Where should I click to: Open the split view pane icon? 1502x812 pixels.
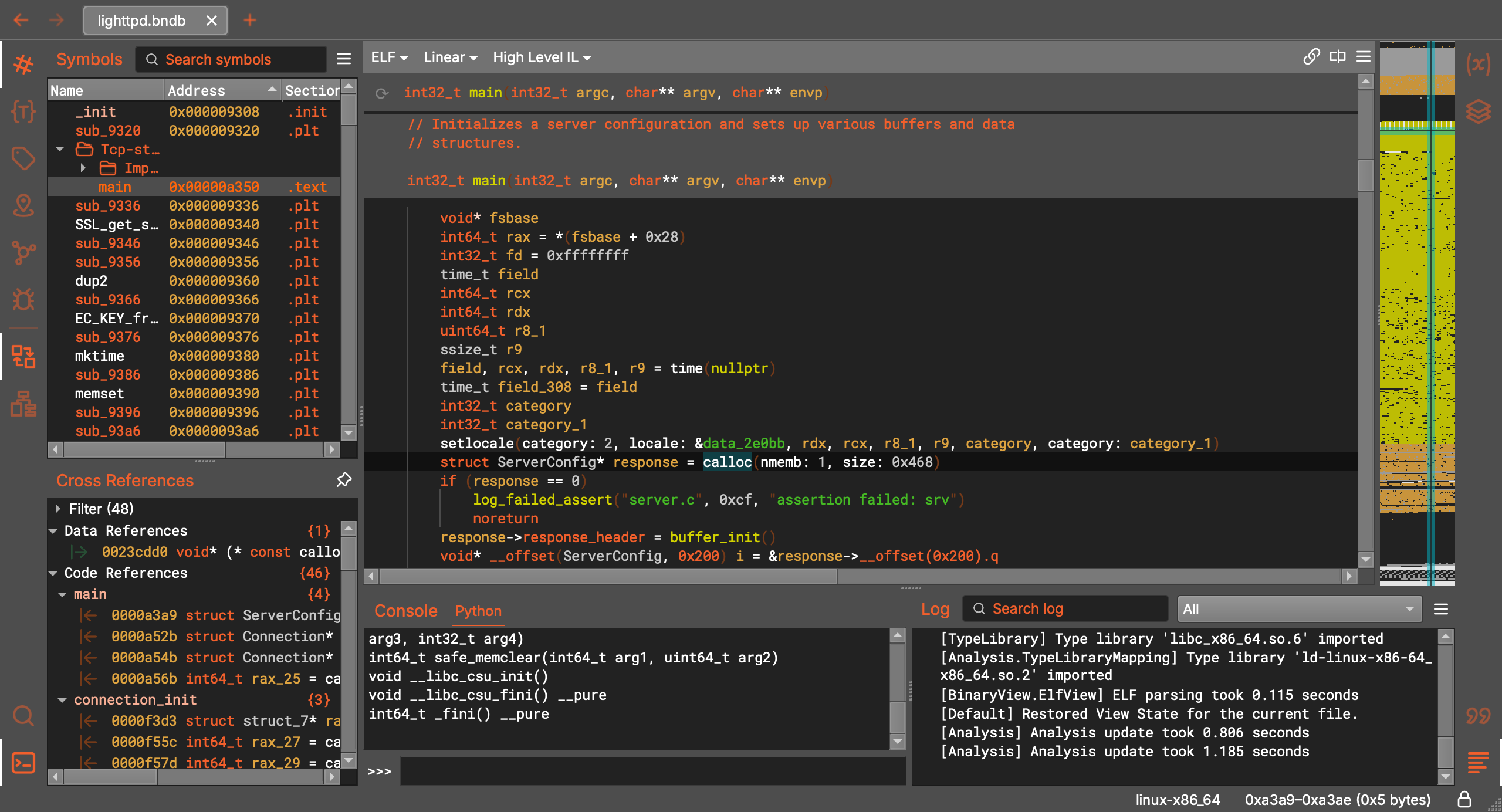[x=1338, y=57]
